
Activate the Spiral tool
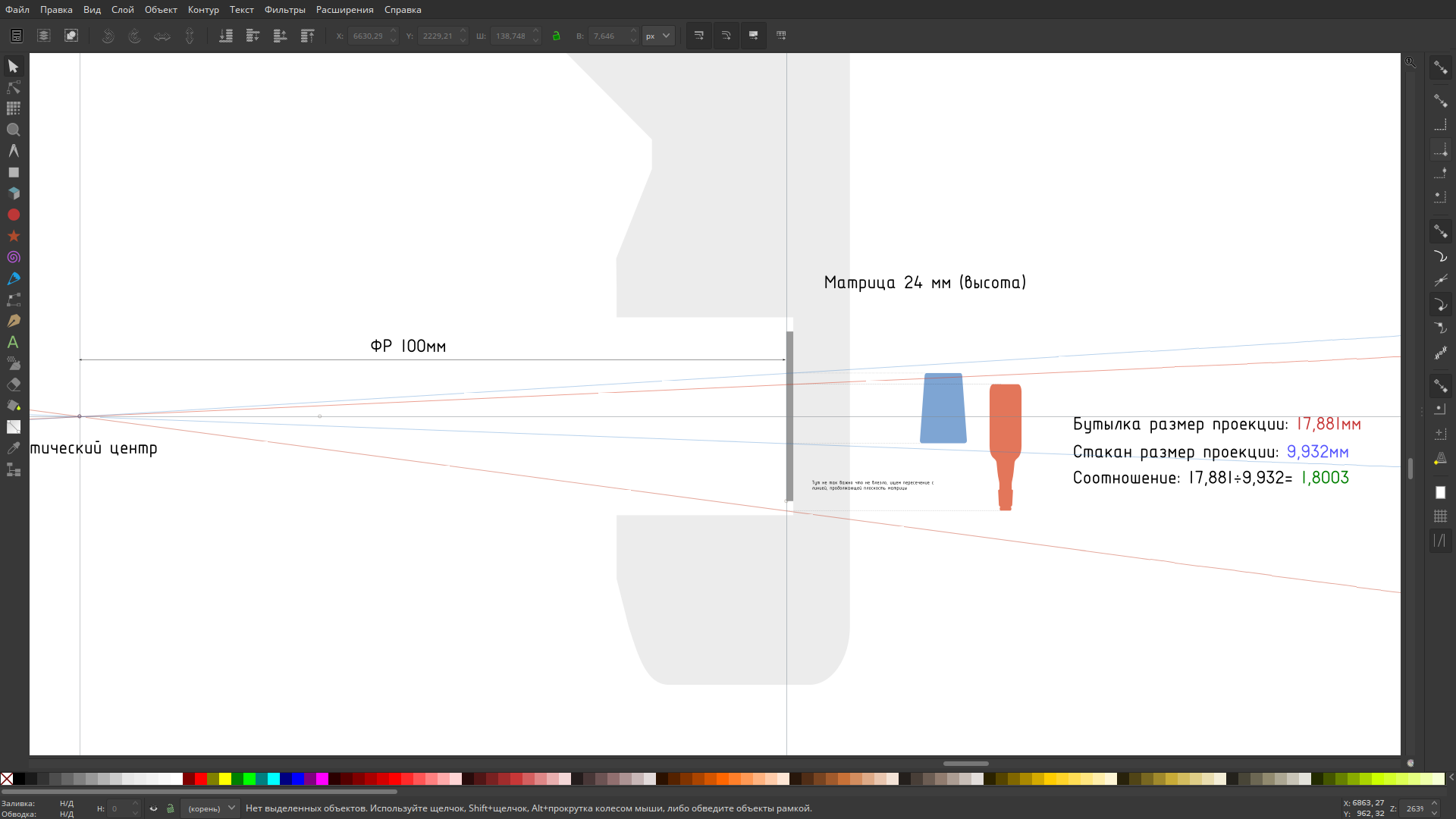pos(14,258)
